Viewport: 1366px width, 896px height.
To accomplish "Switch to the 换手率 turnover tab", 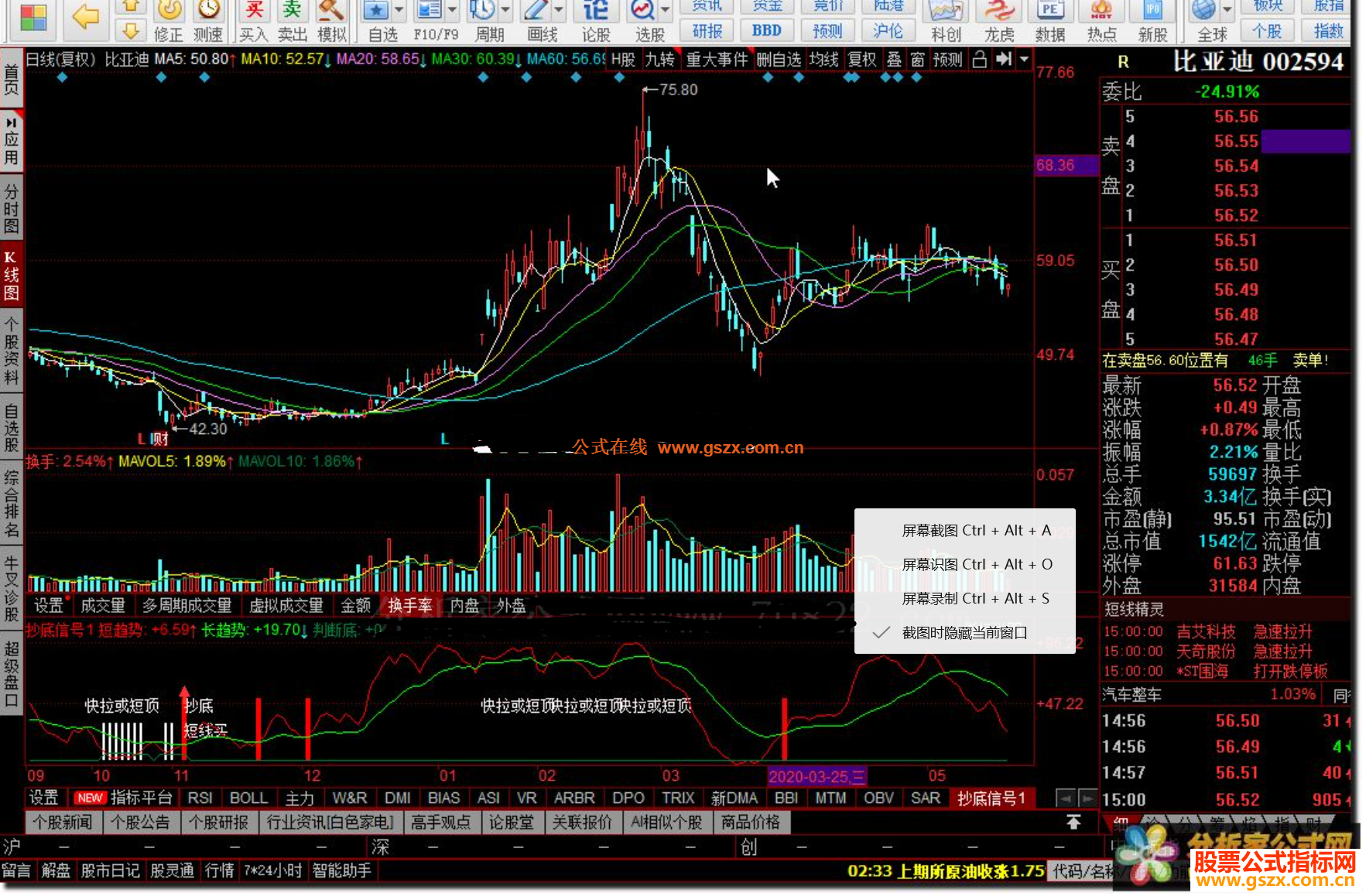I will (x=410, y=606).
